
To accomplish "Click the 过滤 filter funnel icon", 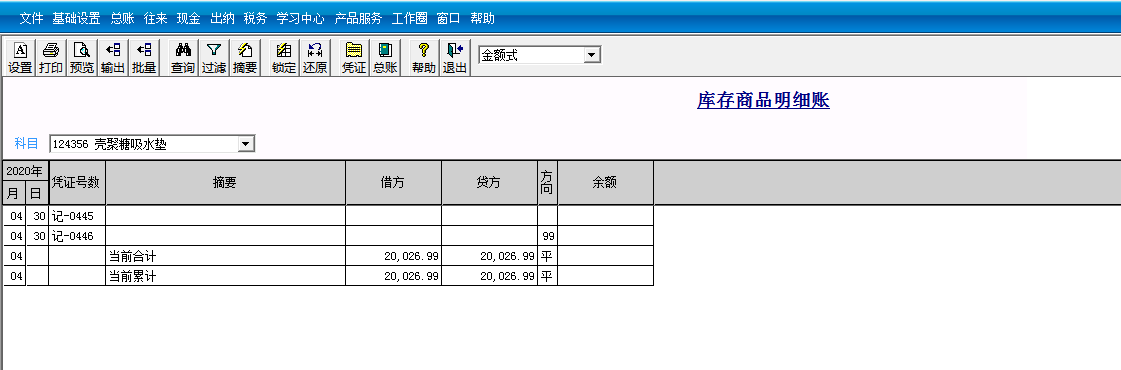I will coord(214,58).
